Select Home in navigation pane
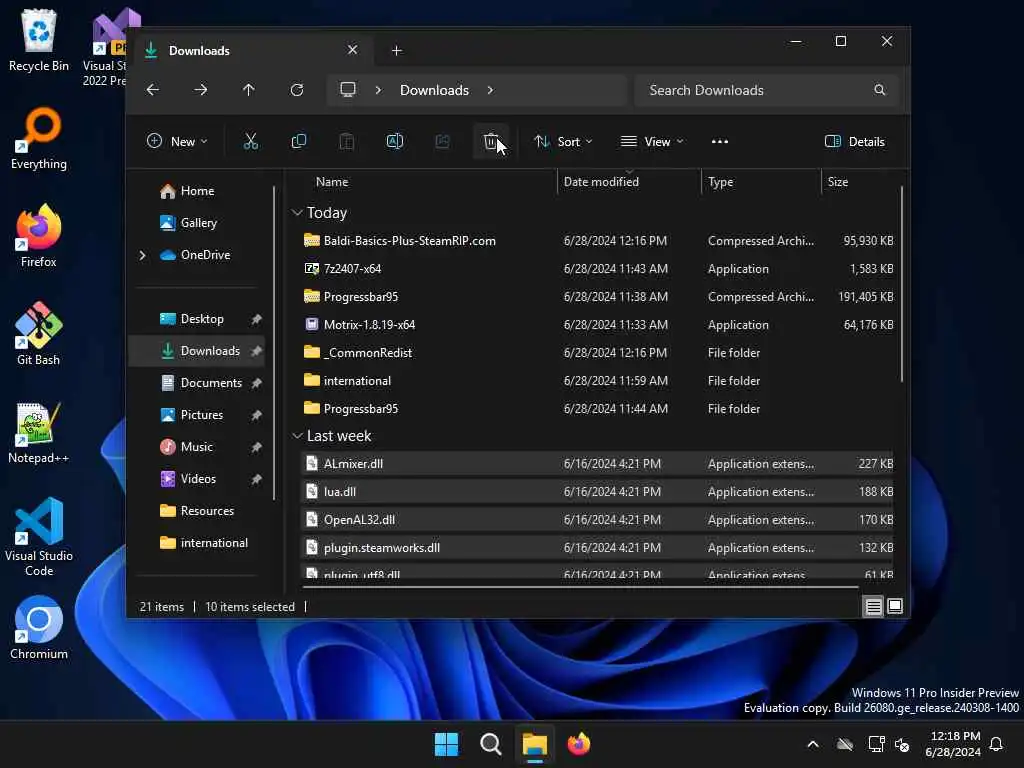Screen dimensions: 1024x768 (197, 191)
